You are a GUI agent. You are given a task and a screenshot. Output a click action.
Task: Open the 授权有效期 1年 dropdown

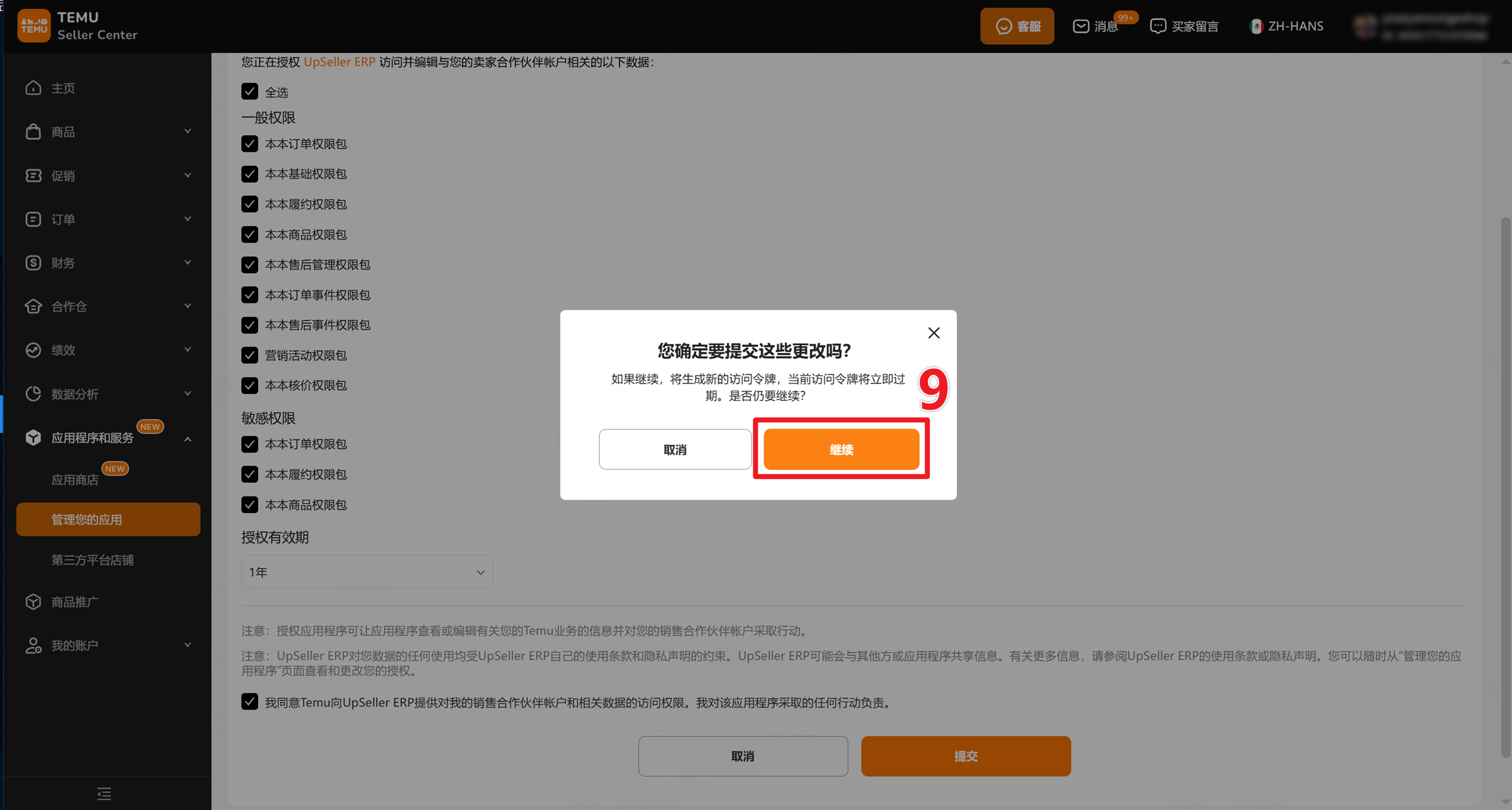coord(367,572)
